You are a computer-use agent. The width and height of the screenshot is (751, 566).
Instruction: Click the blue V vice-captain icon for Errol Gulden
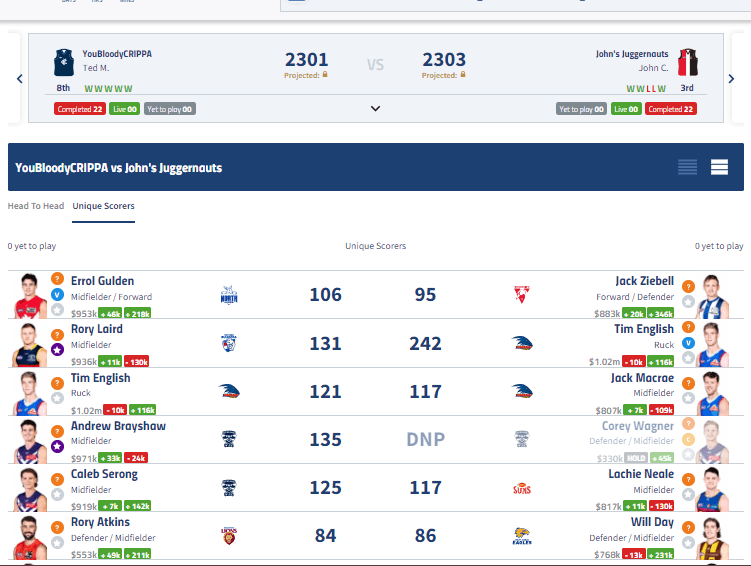tap(57, 295)
